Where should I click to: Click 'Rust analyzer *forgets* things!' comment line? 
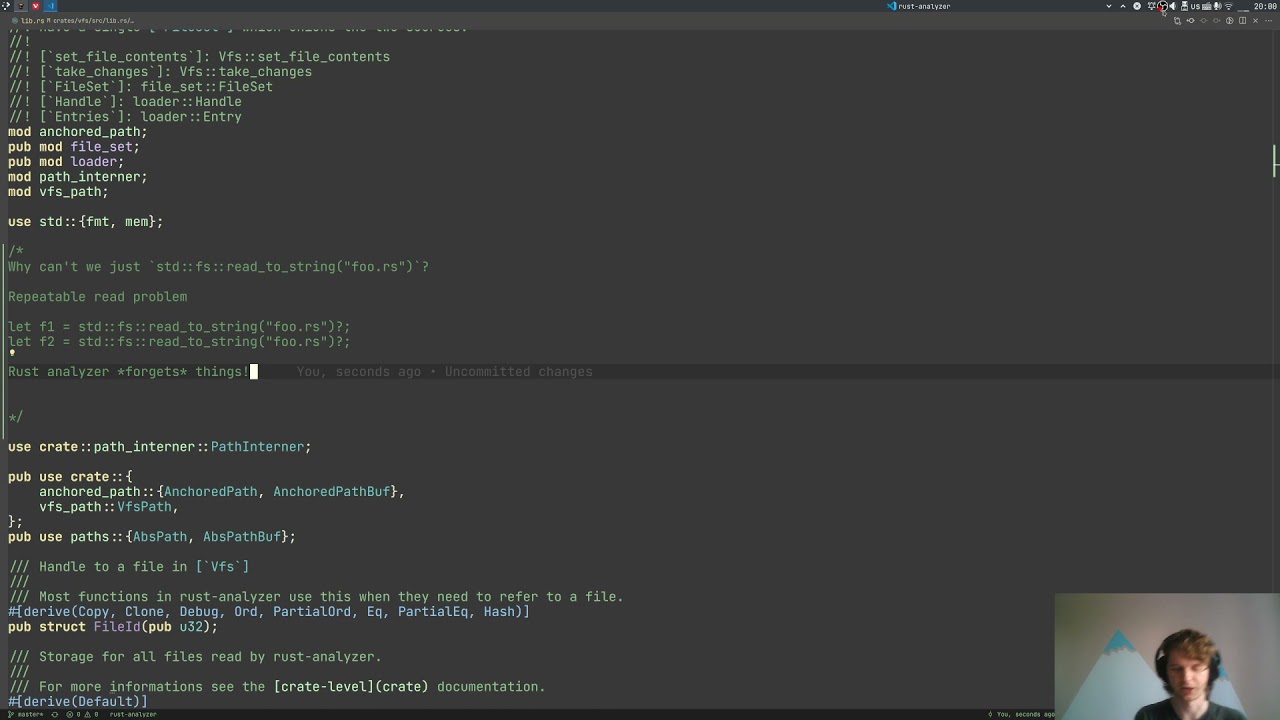(128, 372)
